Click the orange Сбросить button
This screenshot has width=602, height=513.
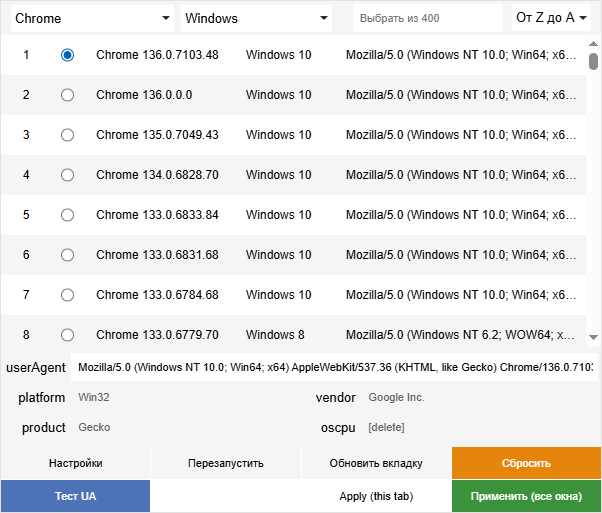coord(526,463)
